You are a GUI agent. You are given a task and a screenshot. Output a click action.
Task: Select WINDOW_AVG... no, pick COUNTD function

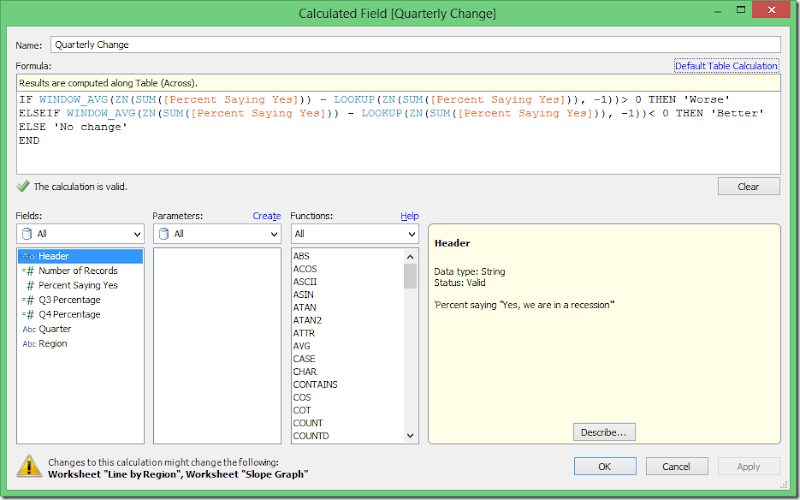310,436
